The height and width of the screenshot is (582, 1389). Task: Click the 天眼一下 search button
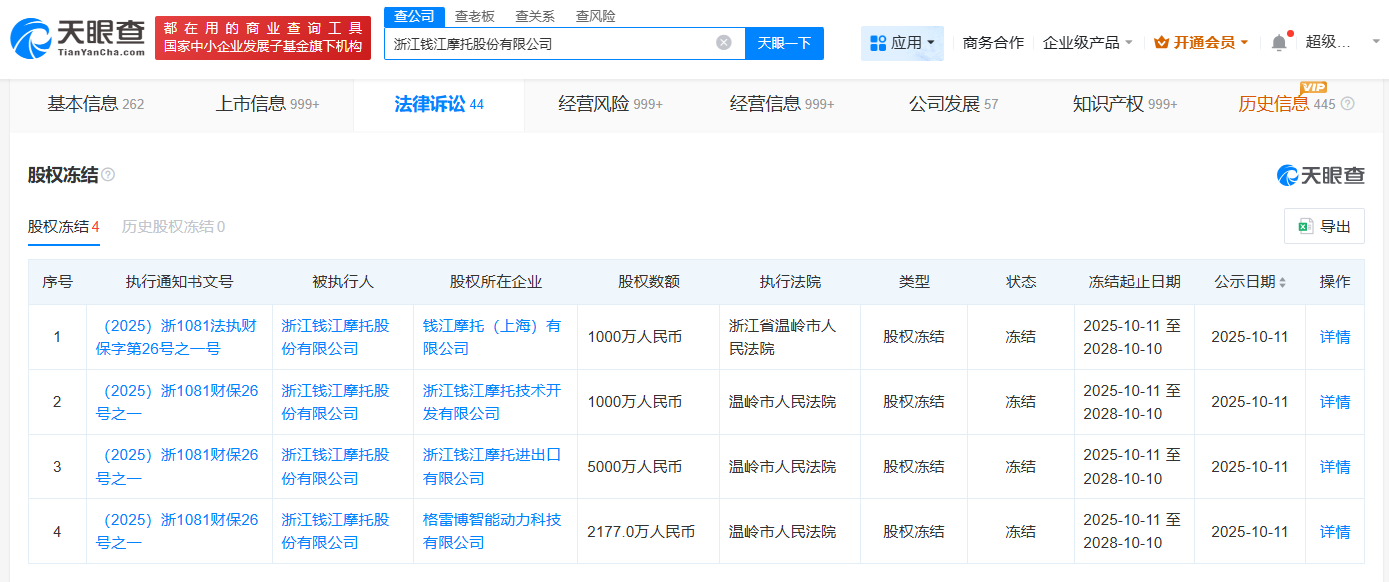[x=784, y=42]
